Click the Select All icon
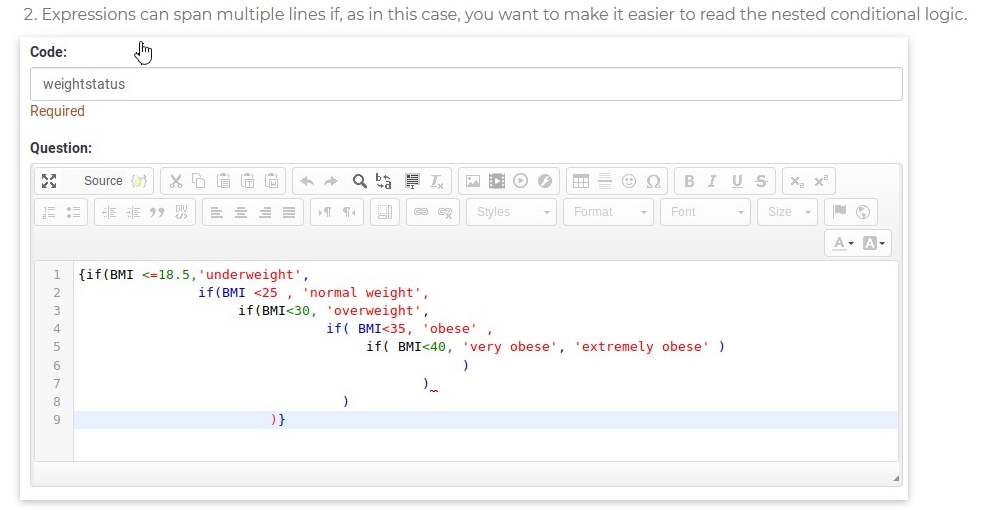The width and height of the screenshot is (998, 510). tap(412, 181)
